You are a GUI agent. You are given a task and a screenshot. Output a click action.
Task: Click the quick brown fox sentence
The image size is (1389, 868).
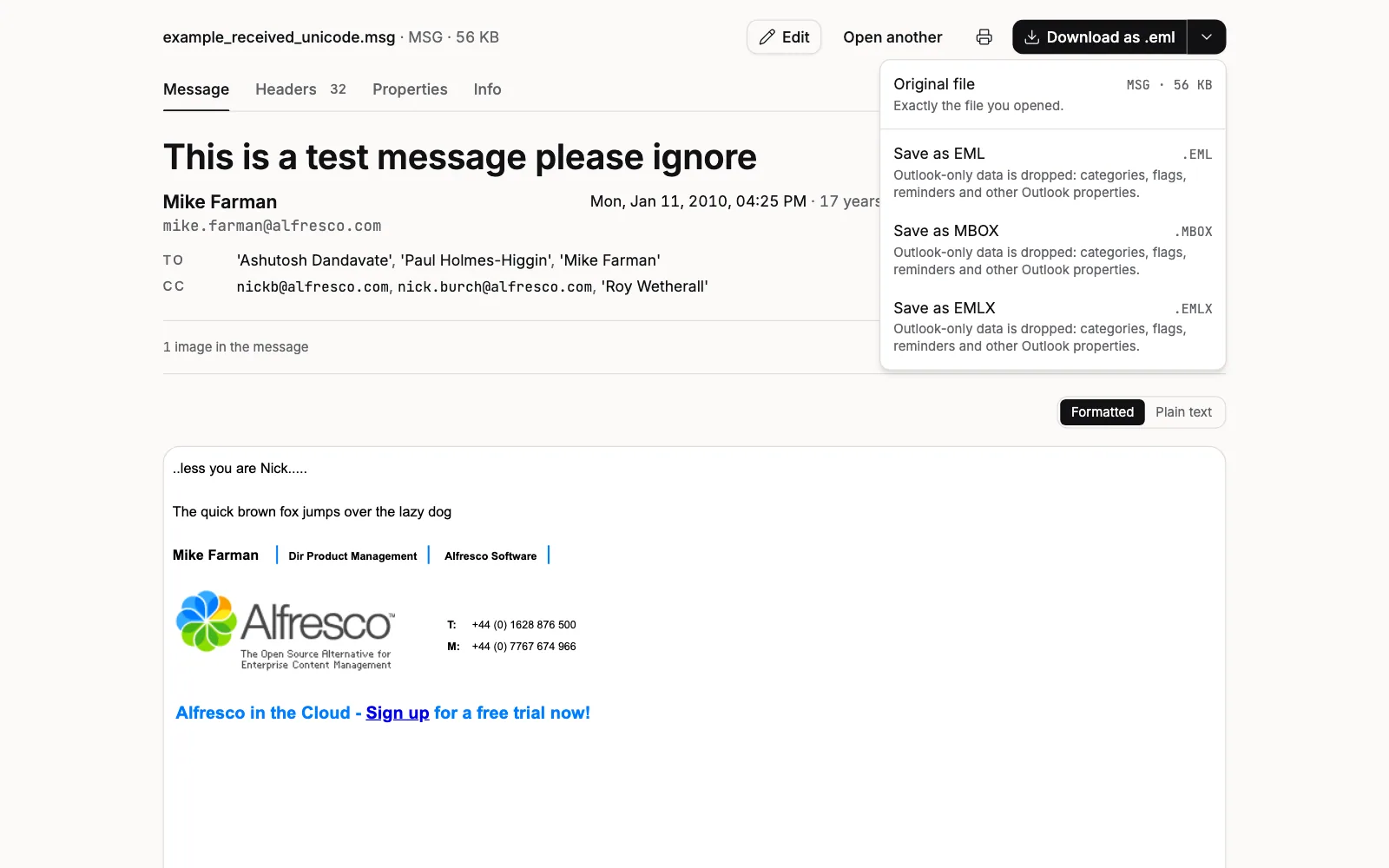tap(312, 512)
